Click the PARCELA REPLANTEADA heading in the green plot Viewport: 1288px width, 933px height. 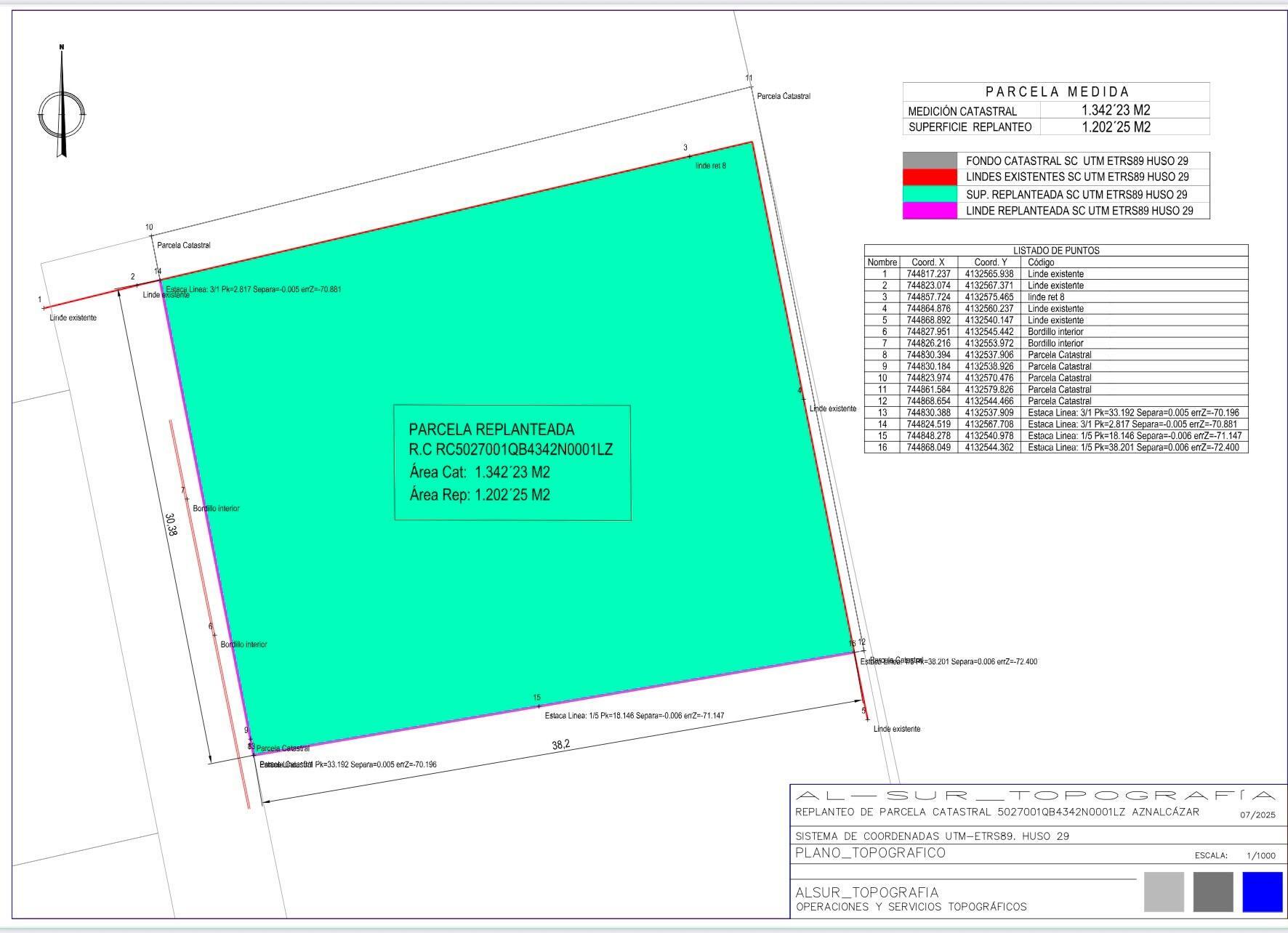pos(491,429)
